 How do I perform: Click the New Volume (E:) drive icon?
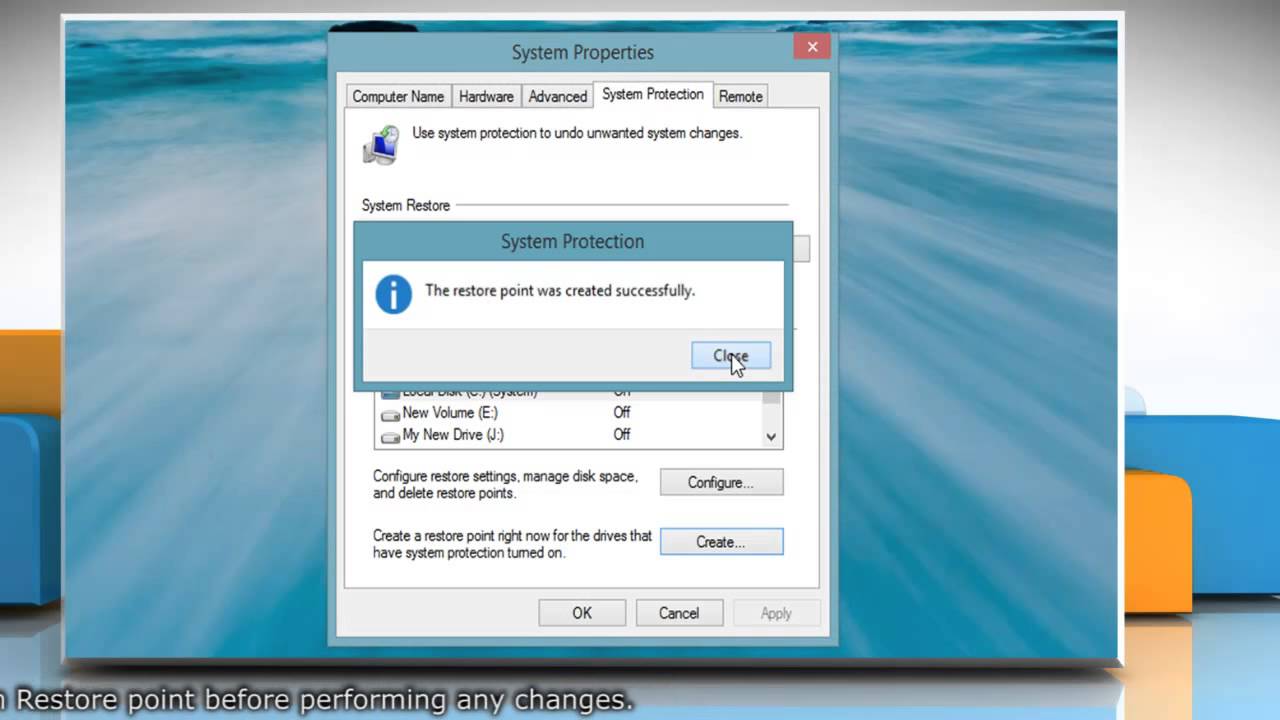390,414
